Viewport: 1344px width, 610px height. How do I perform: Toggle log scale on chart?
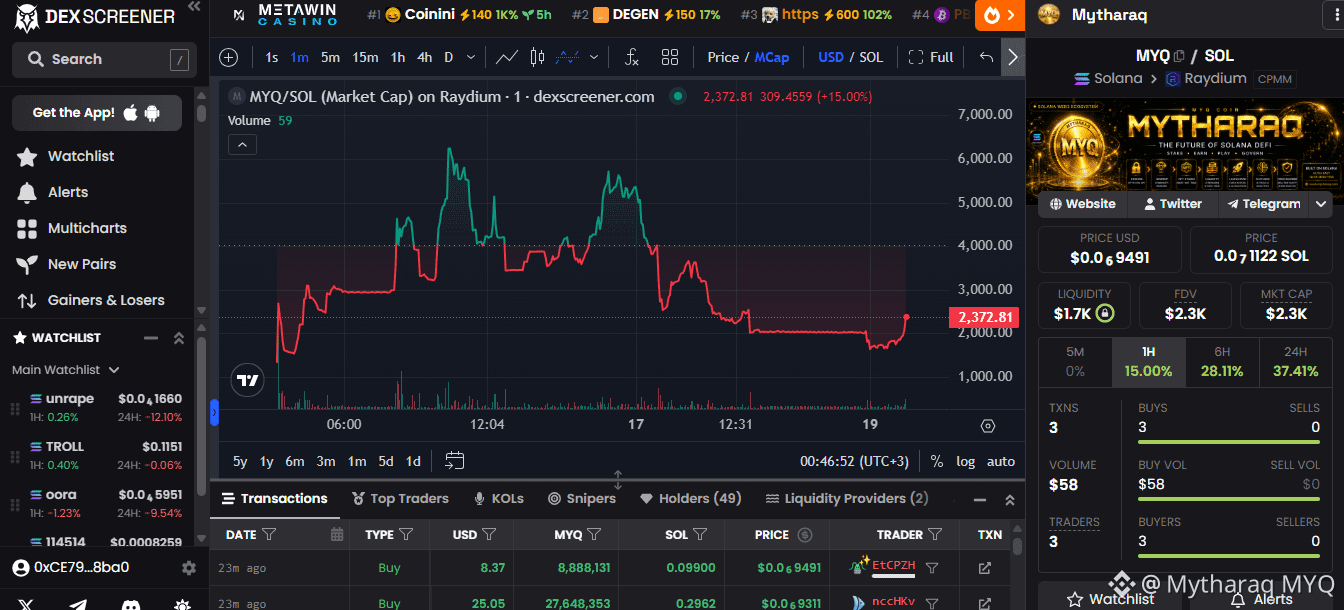966,461
